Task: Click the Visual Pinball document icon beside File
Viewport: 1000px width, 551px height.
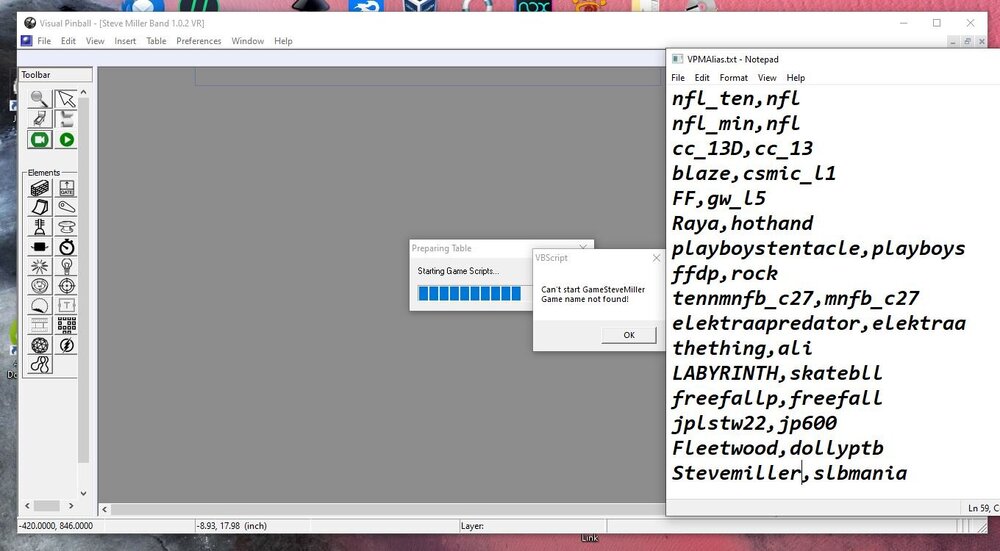Action: tap(26, 41)
